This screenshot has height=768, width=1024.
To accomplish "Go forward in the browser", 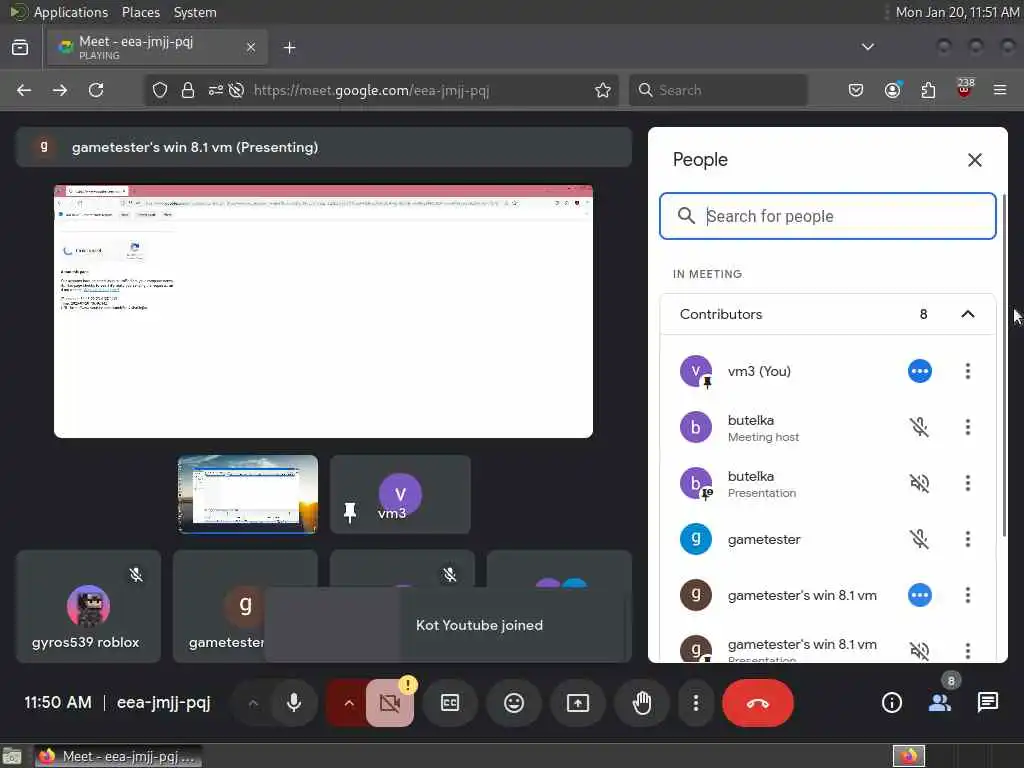I will [60, 90].
